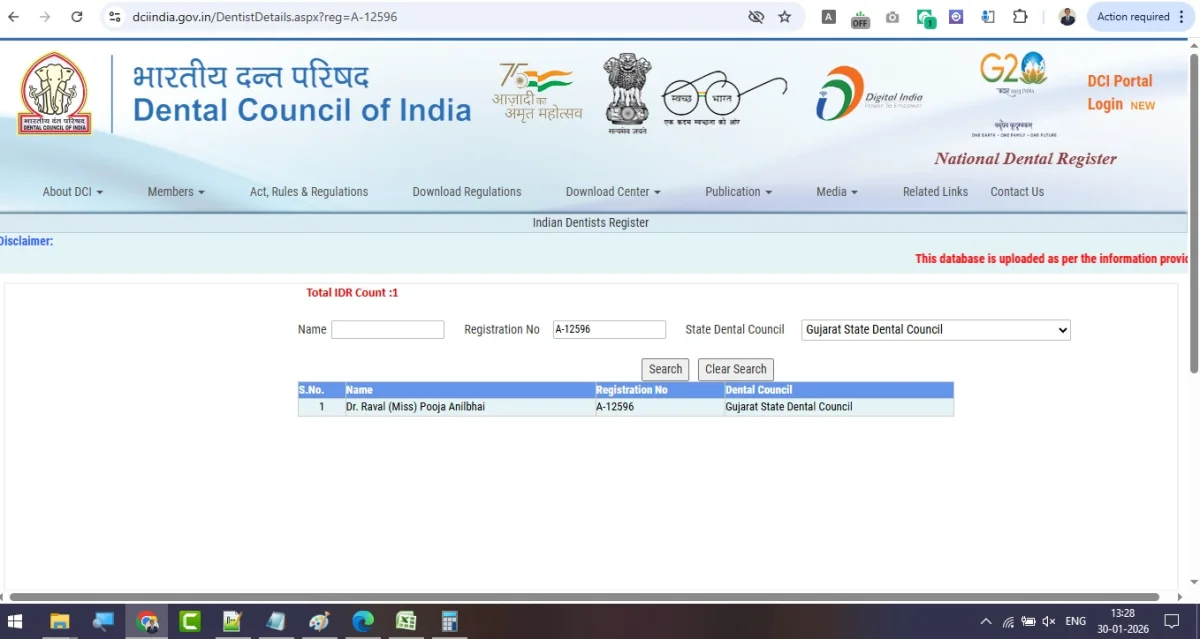
Task: Click the screenshot camera icon in the toolbar
Action: [x=892, y=17]
